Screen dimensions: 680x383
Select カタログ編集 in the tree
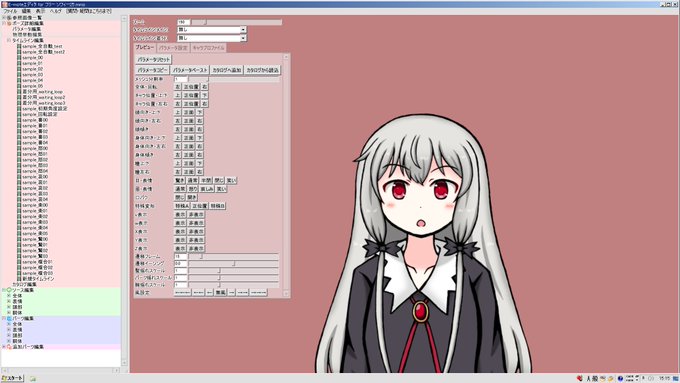(x=24, y=285)
